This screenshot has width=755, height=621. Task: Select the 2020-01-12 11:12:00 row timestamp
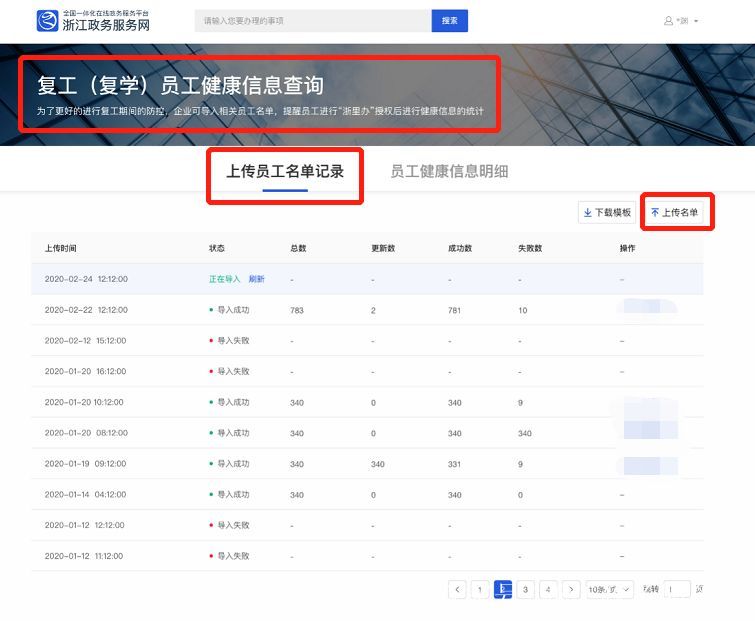(84, 556)
